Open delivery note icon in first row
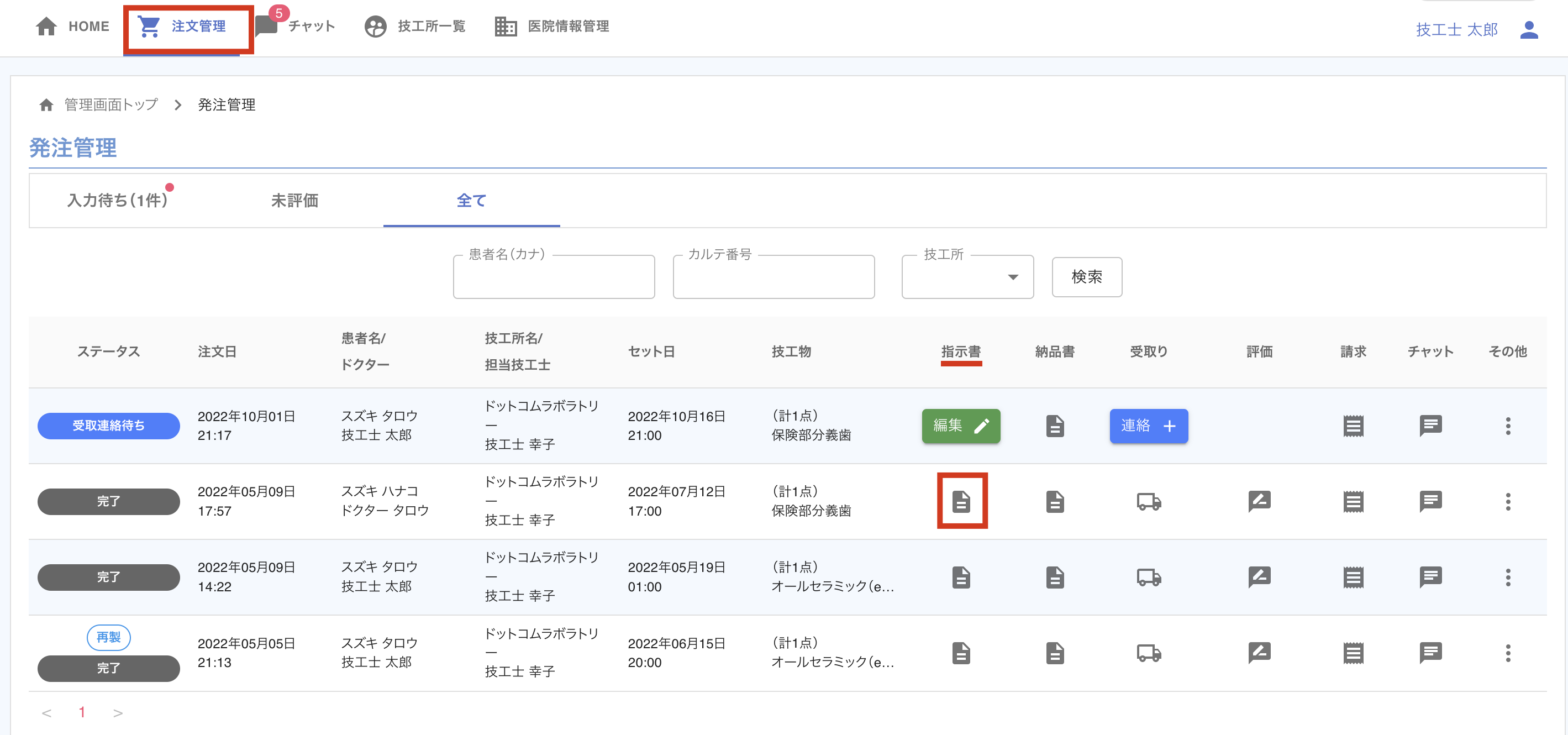Image resolution: width=1568 pixels, height=735 pixels. point(1055,426)
